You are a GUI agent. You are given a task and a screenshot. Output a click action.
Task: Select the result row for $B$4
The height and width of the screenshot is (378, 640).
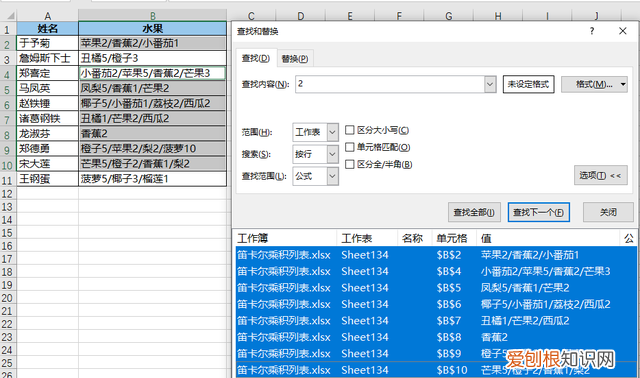pyautogui.click(x=436, y=271)
